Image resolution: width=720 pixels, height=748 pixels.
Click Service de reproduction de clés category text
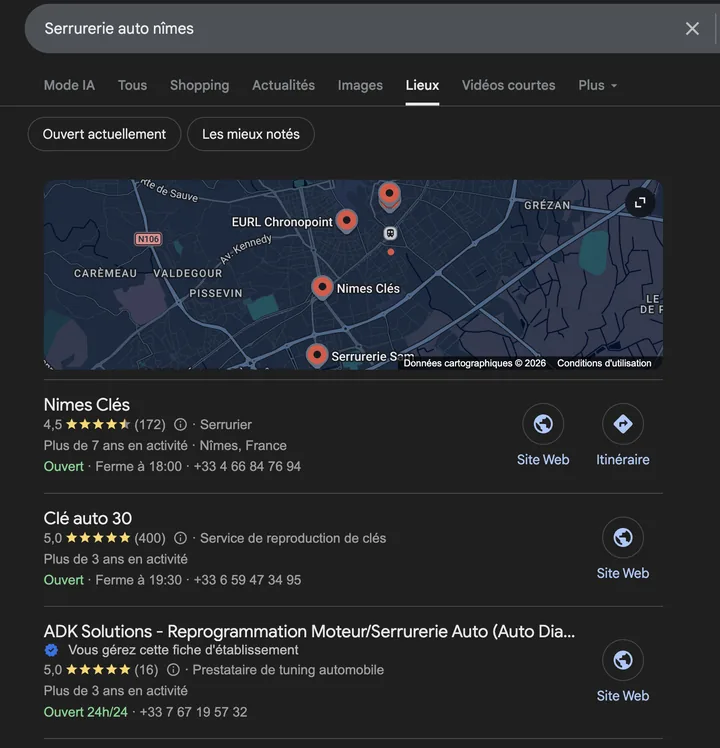(x=293, y=538)
